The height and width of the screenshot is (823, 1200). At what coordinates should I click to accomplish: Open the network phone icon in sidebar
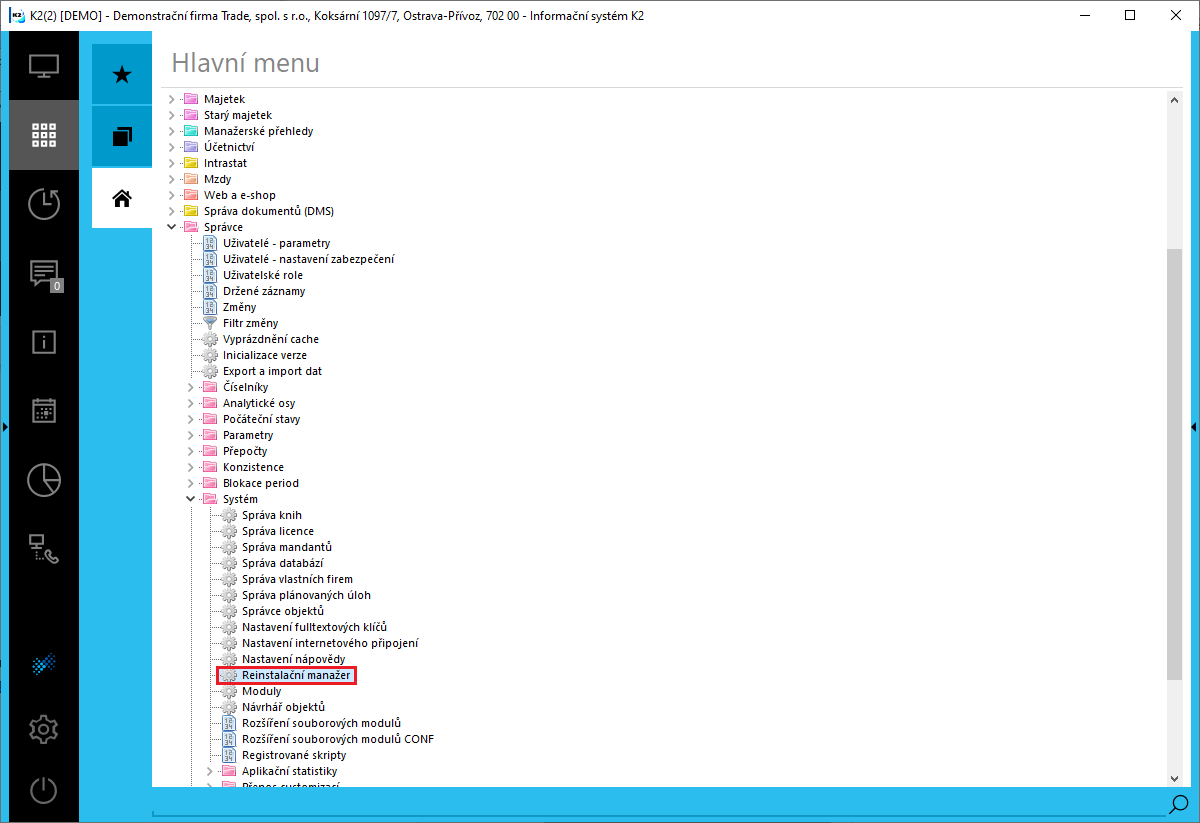click(x=43, y=547)
